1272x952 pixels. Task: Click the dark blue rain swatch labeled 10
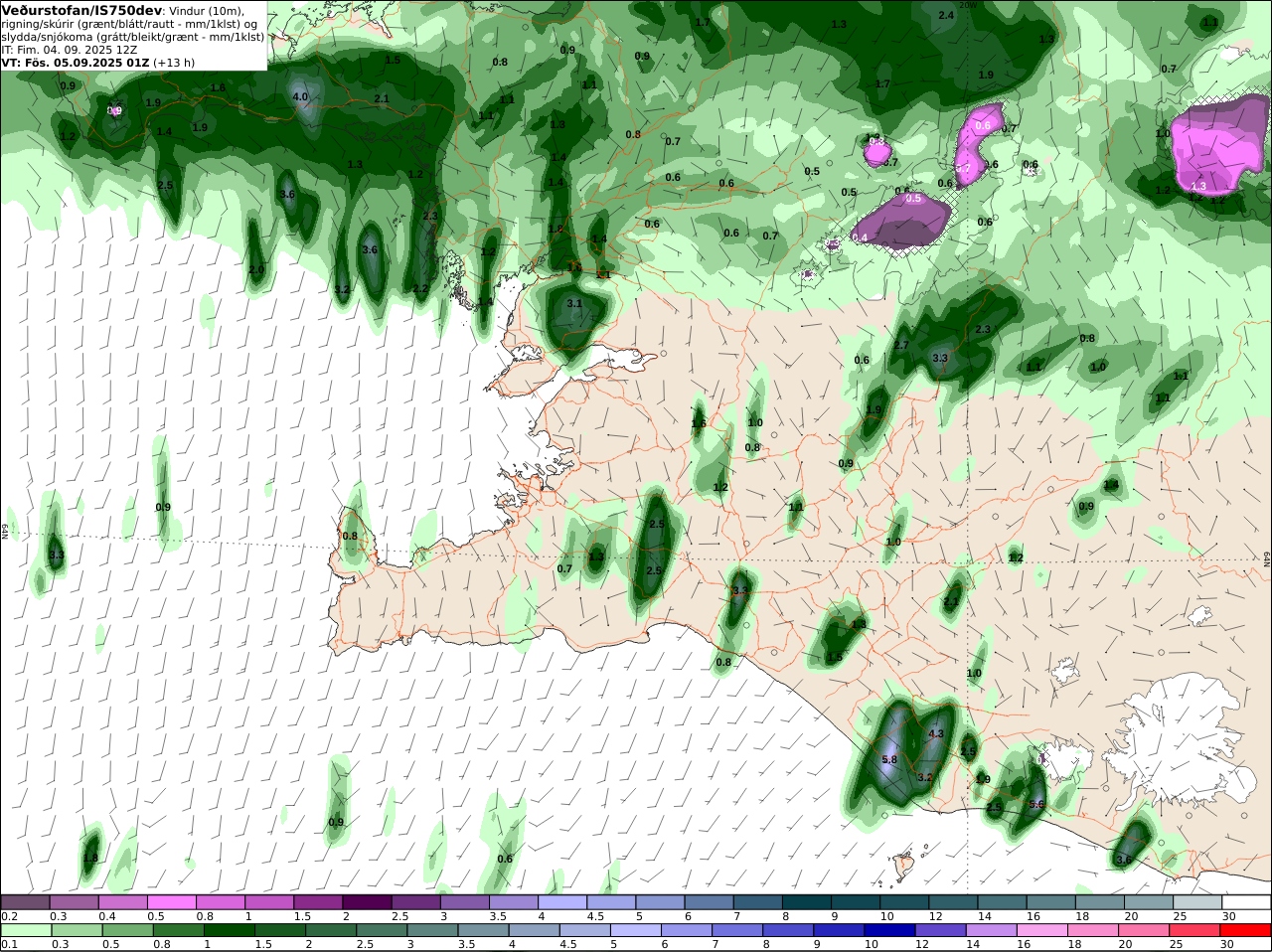[x=889, y=930]
